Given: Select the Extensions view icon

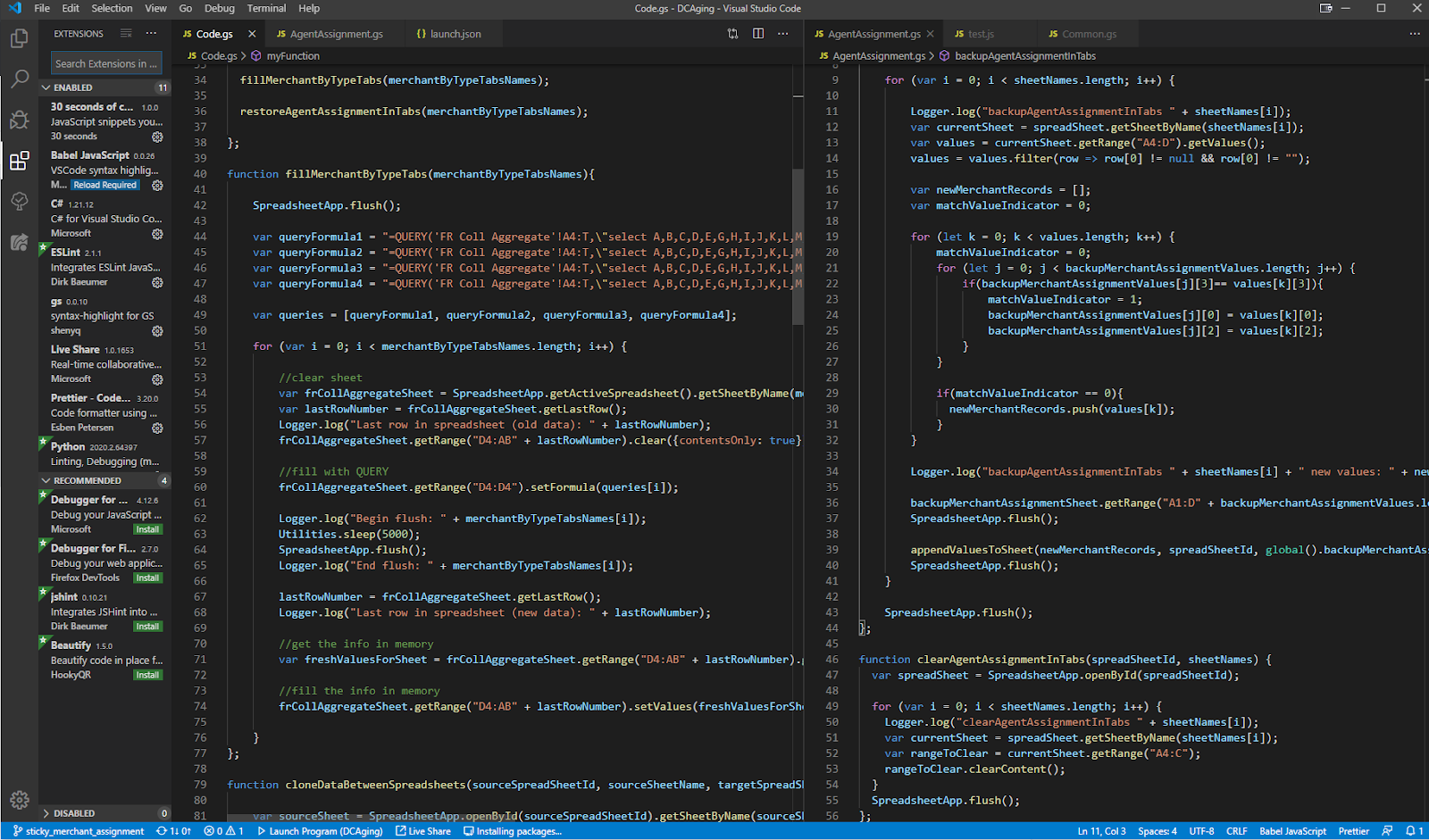Looking at the screenshot, I should (20, 161).
